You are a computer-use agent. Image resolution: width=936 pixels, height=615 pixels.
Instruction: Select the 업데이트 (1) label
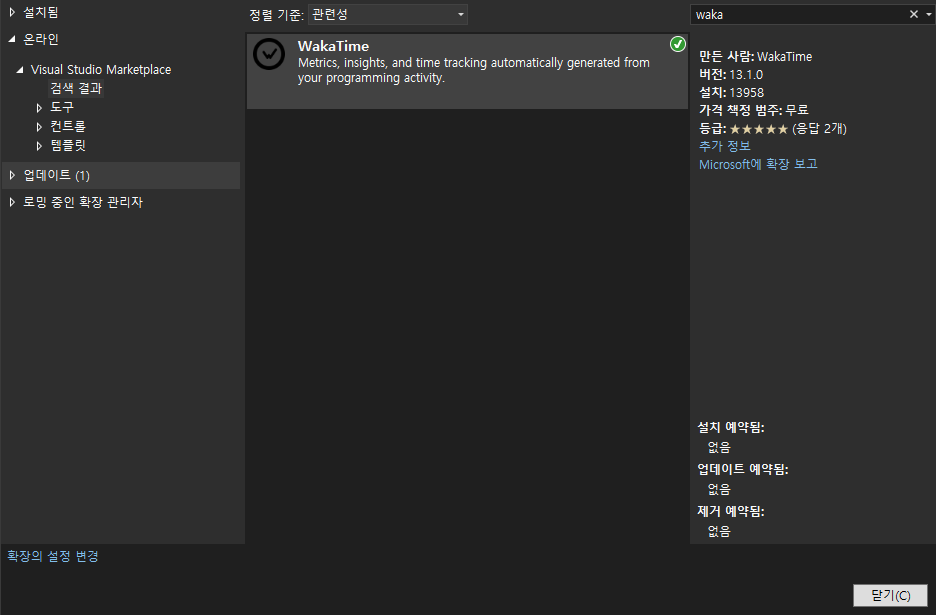[x=57, y=176]
